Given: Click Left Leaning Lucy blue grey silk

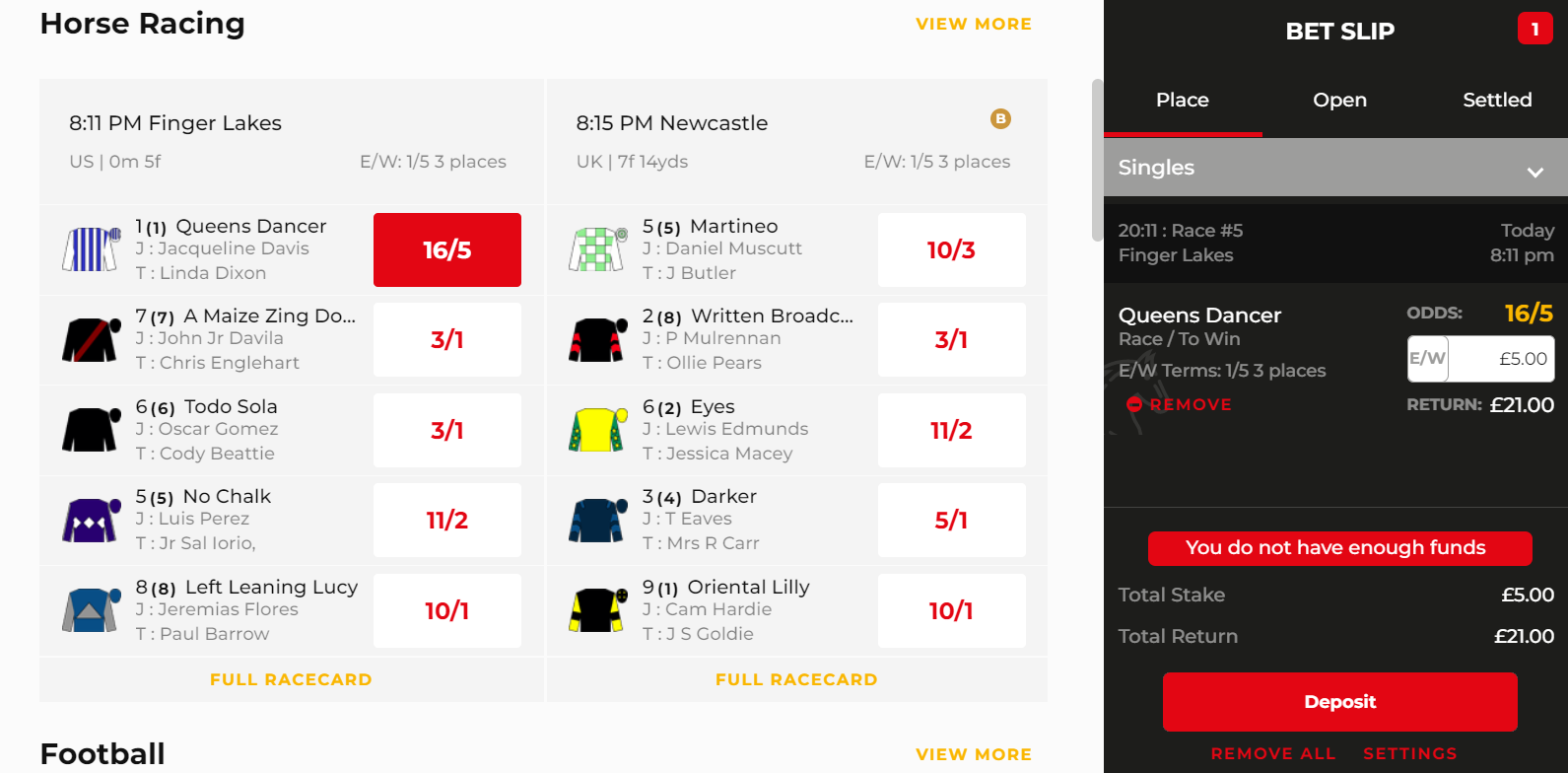Looking at the screenshot, I should pos(91,610).
